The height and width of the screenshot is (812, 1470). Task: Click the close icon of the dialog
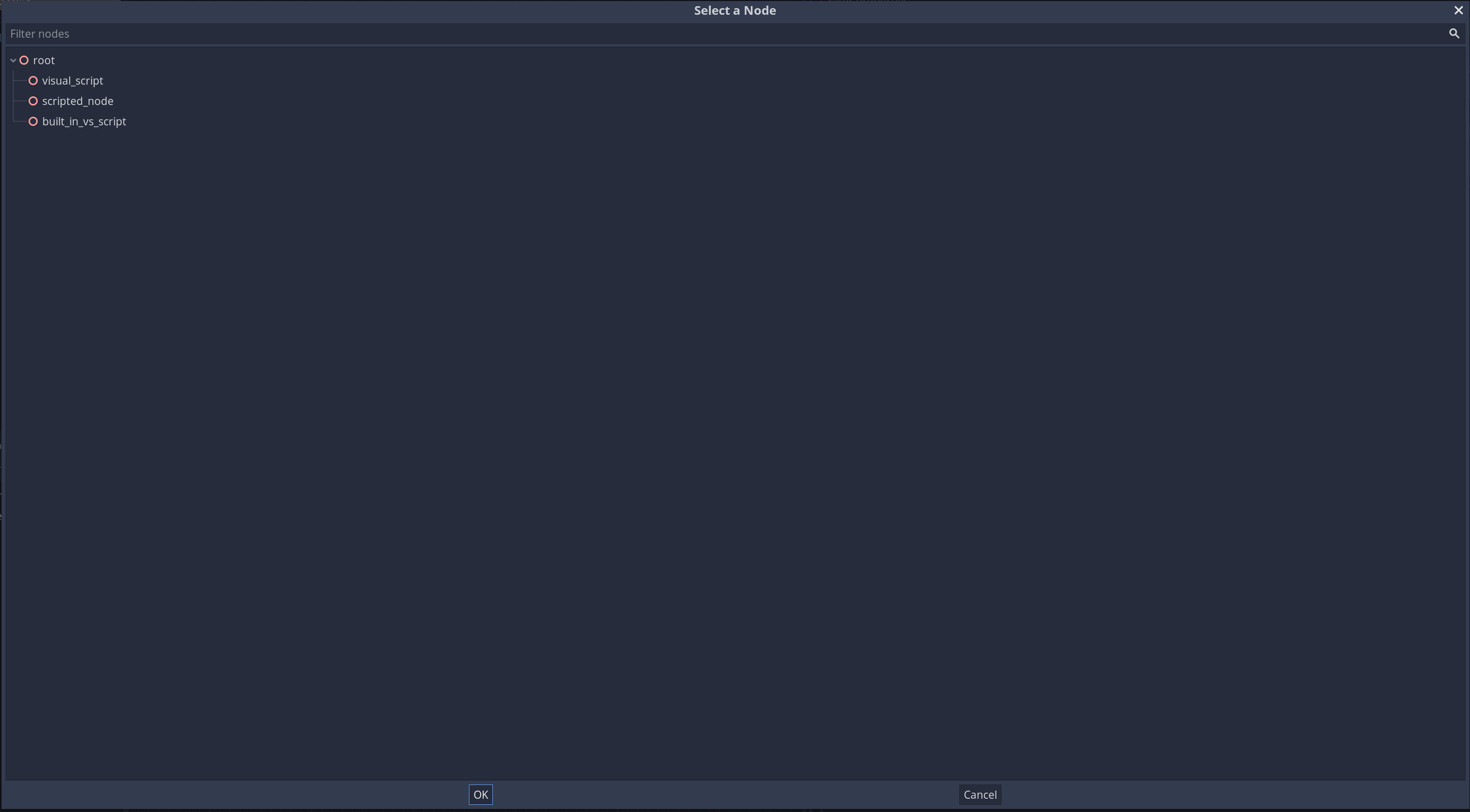tap(1459, 10)
